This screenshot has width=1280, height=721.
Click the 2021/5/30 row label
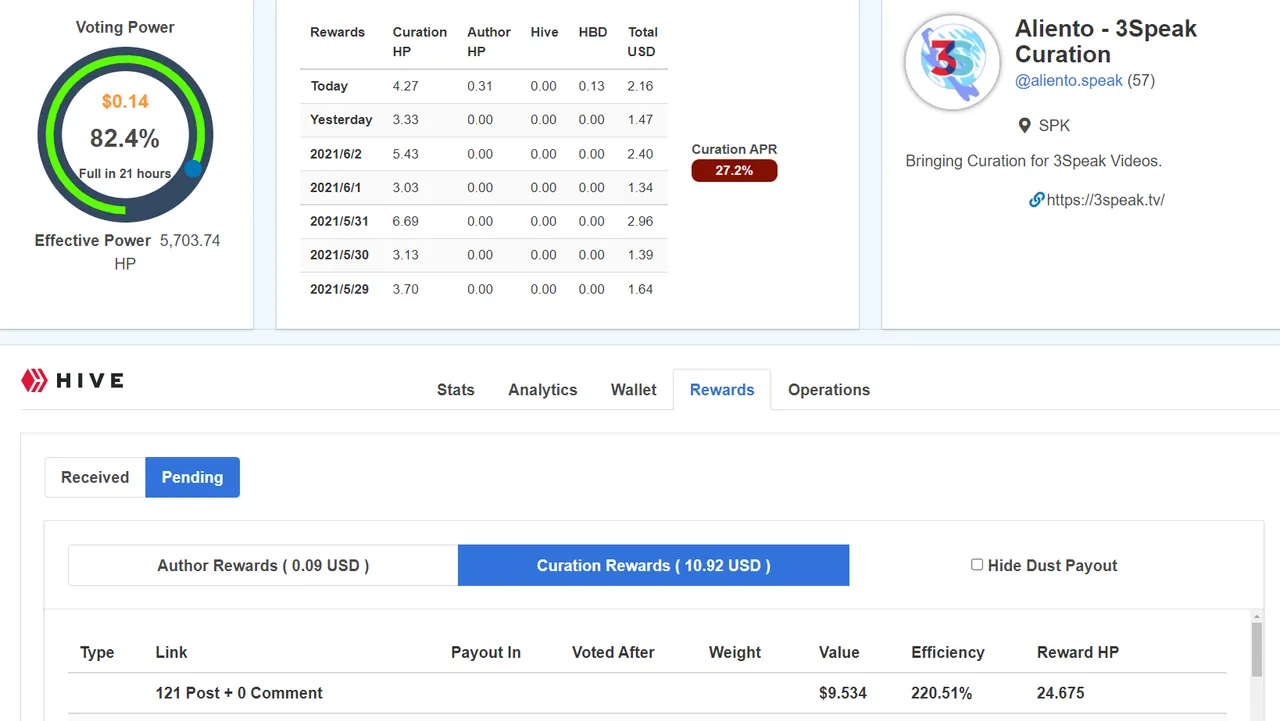click(339, 255)
